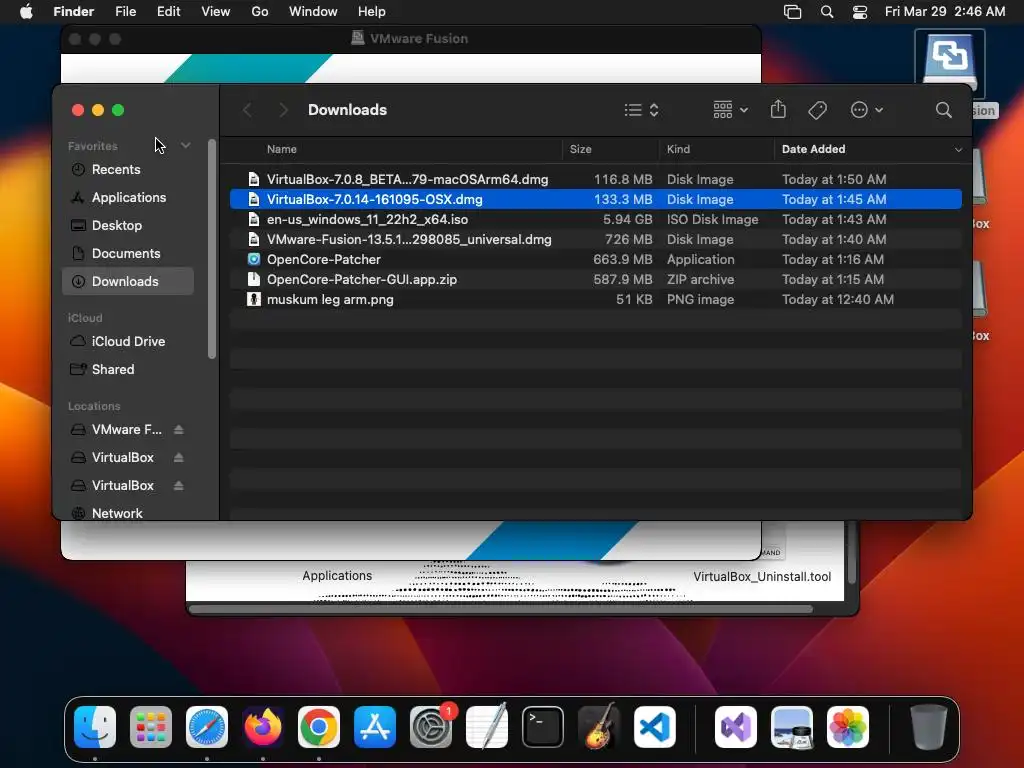This screenshot has width=1024, height=768.
Task: Open the Edit menu
Action: pyautogui.click(x=168, y=12)
